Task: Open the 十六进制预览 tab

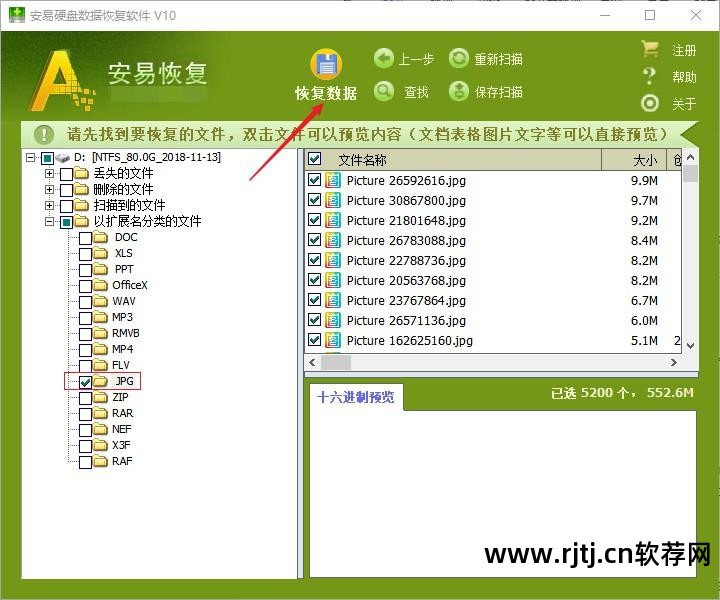Action: pyautogui.click(x=356, y=397)
